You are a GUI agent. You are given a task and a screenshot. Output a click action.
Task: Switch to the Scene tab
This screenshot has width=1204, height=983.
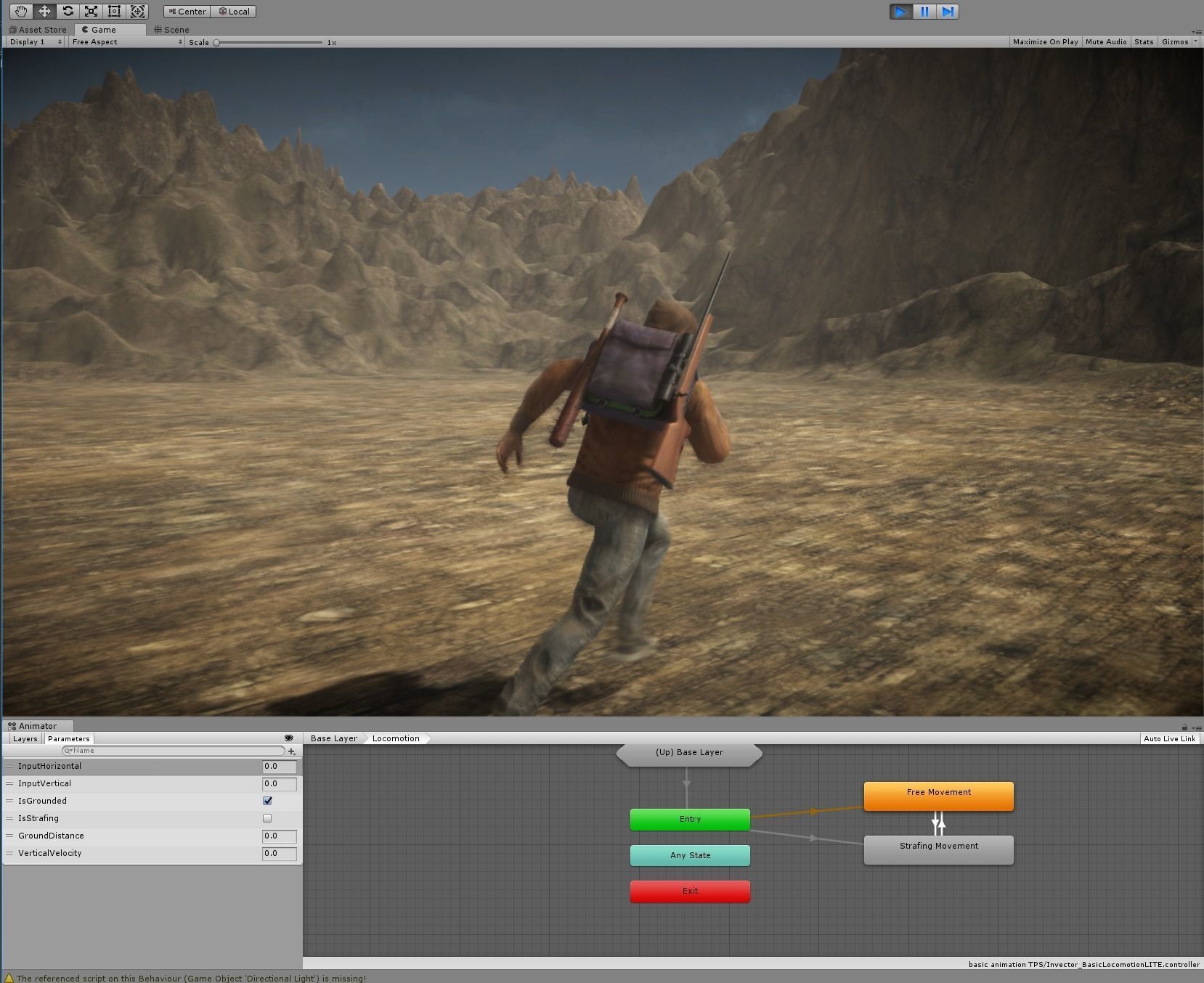tap(171, 30)
